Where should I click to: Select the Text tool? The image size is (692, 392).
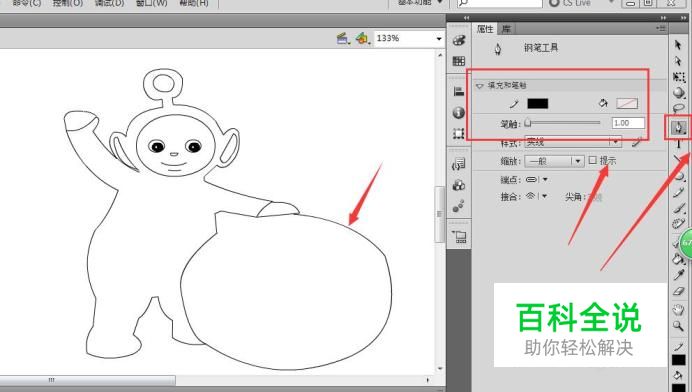[679, 143]
